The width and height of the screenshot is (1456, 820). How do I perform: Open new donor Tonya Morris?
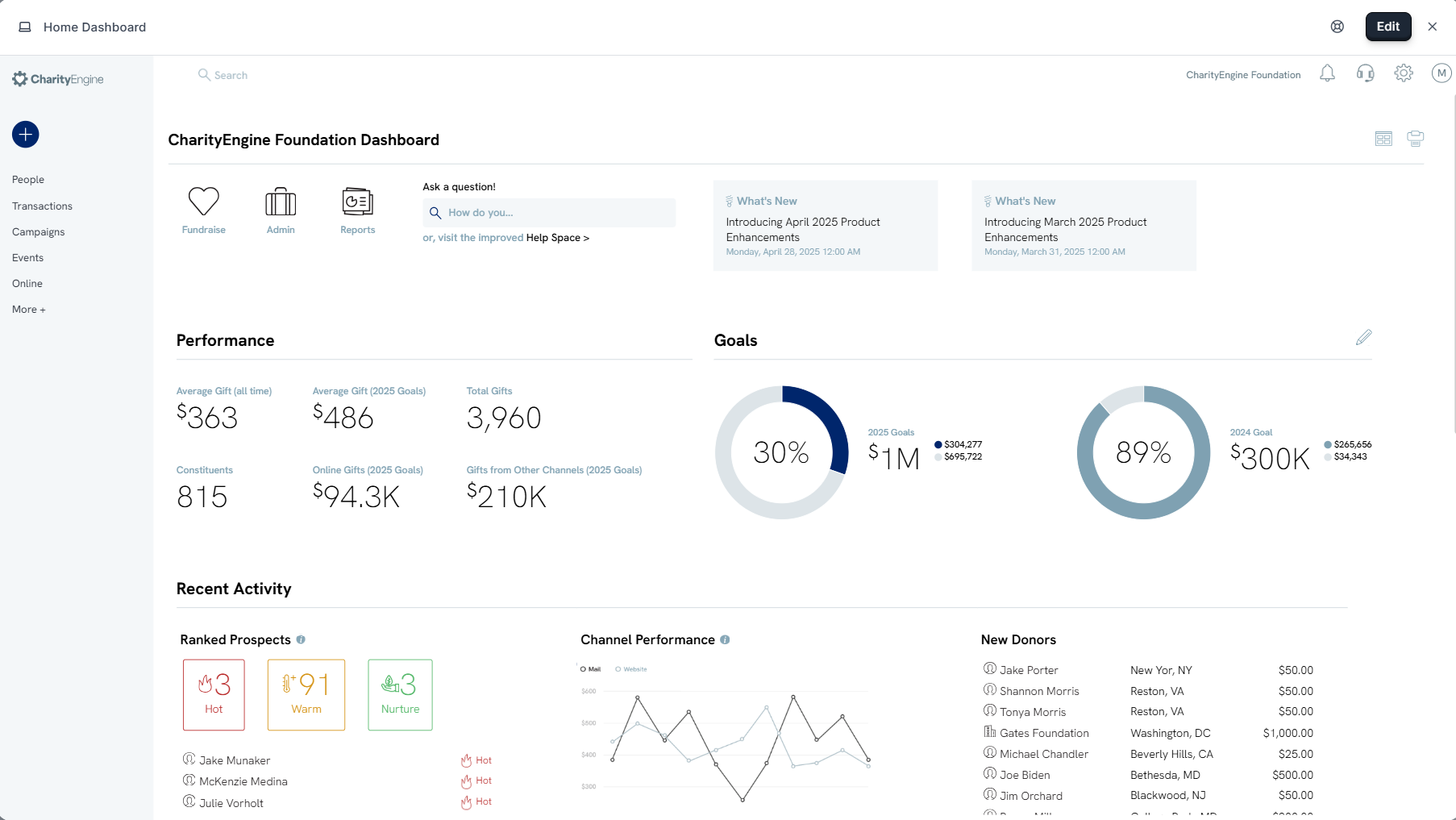point(1033,712)
